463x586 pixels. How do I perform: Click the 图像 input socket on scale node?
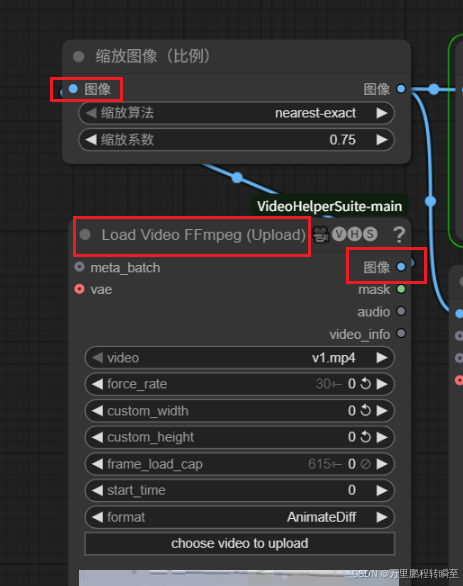pos(73,89)
